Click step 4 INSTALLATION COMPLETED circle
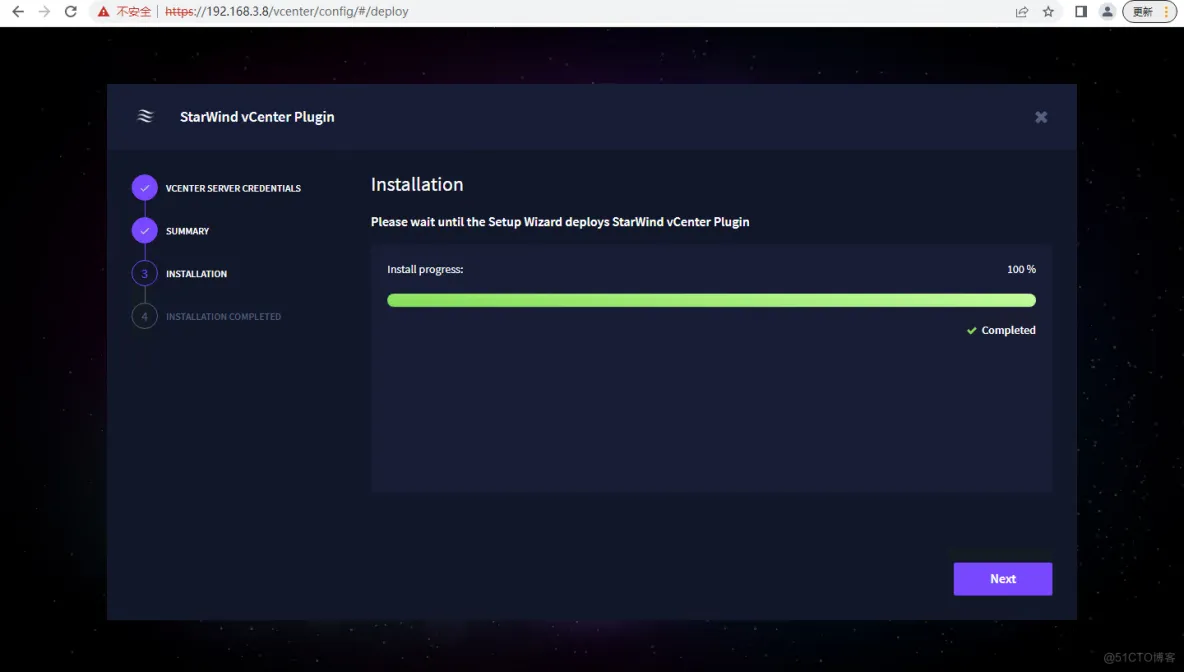This screenshot has height=672, width=1184. (x=144, y=316)
